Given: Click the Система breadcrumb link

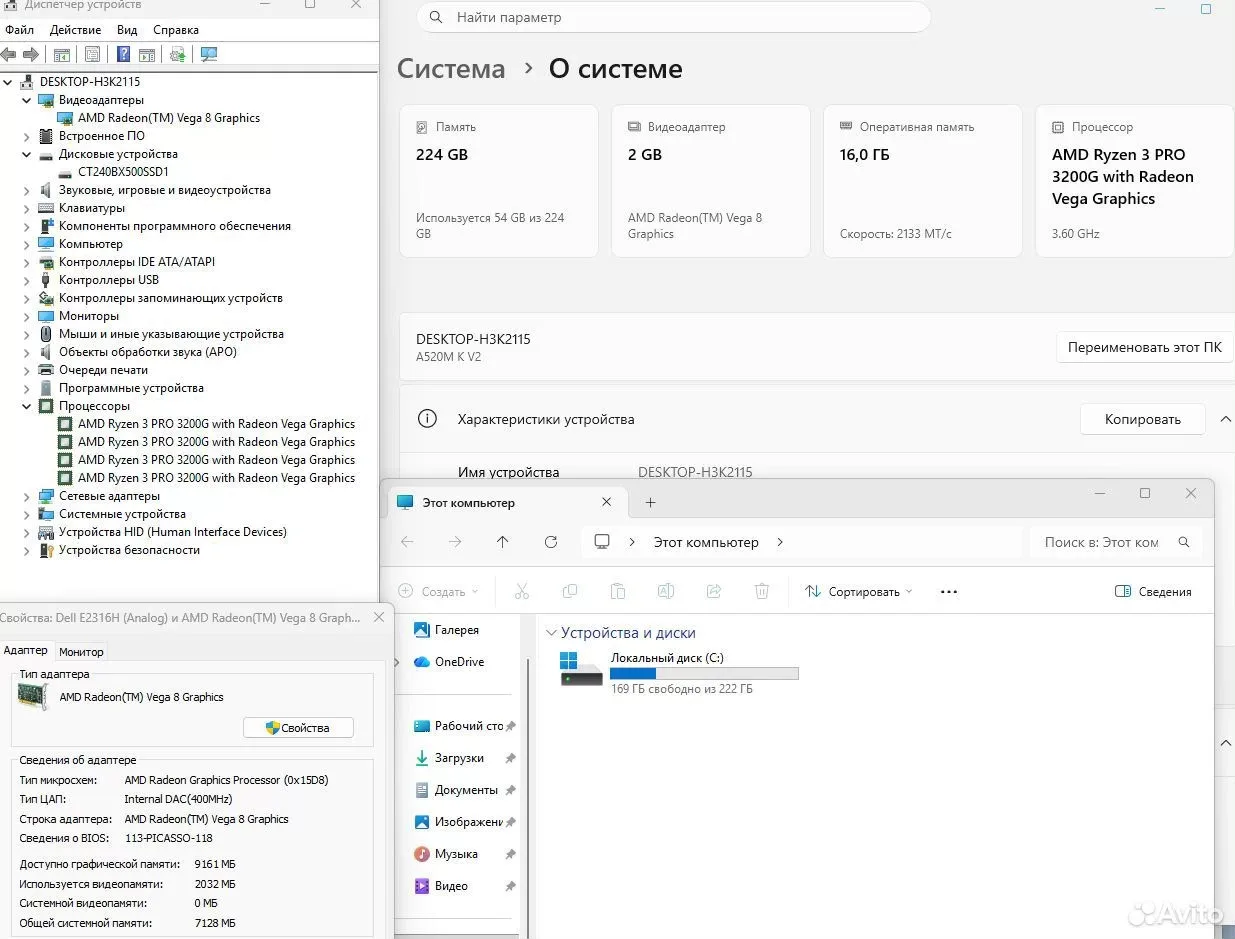Looking at the screenshot, I should 451,69.
